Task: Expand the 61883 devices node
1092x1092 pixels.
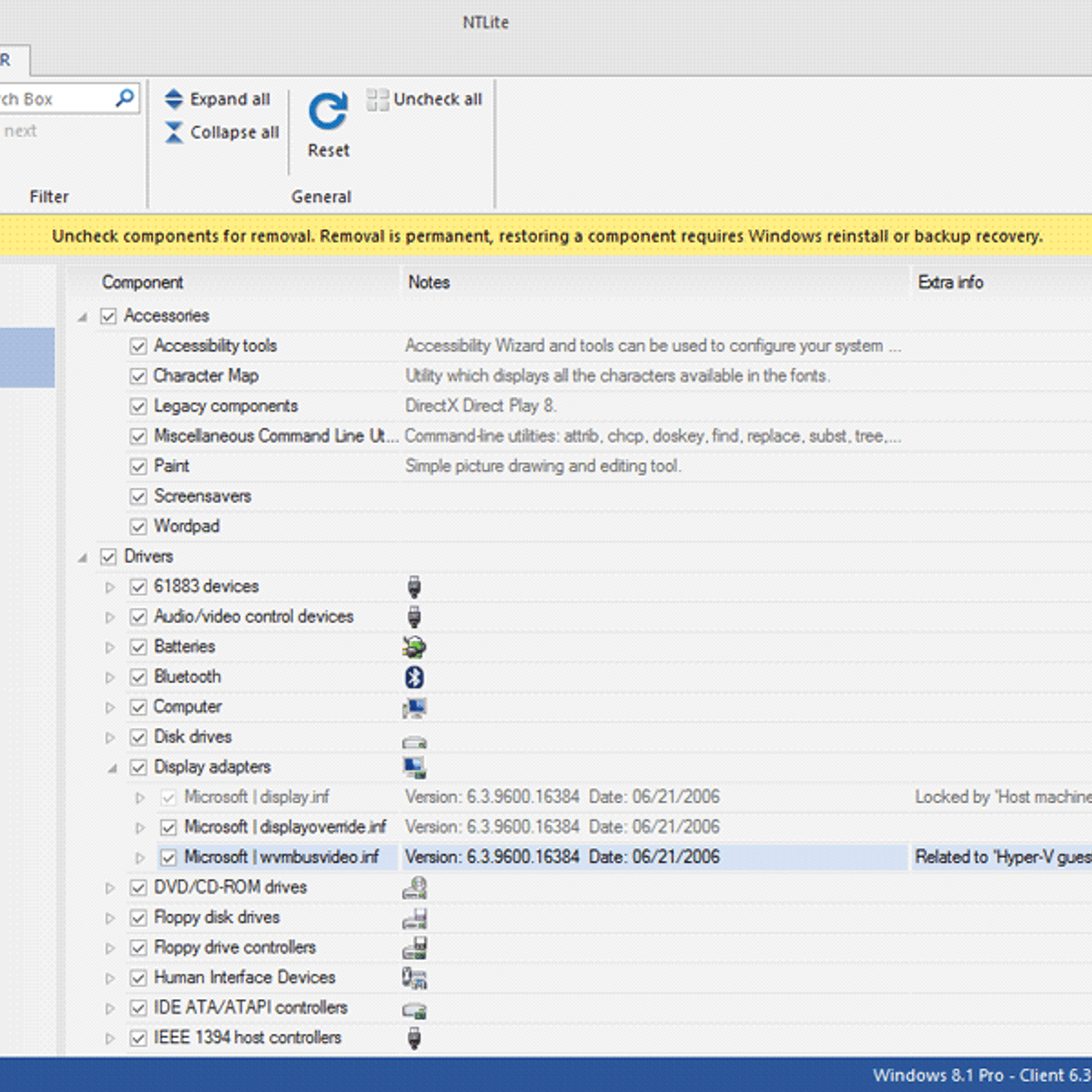Action: 110,587
